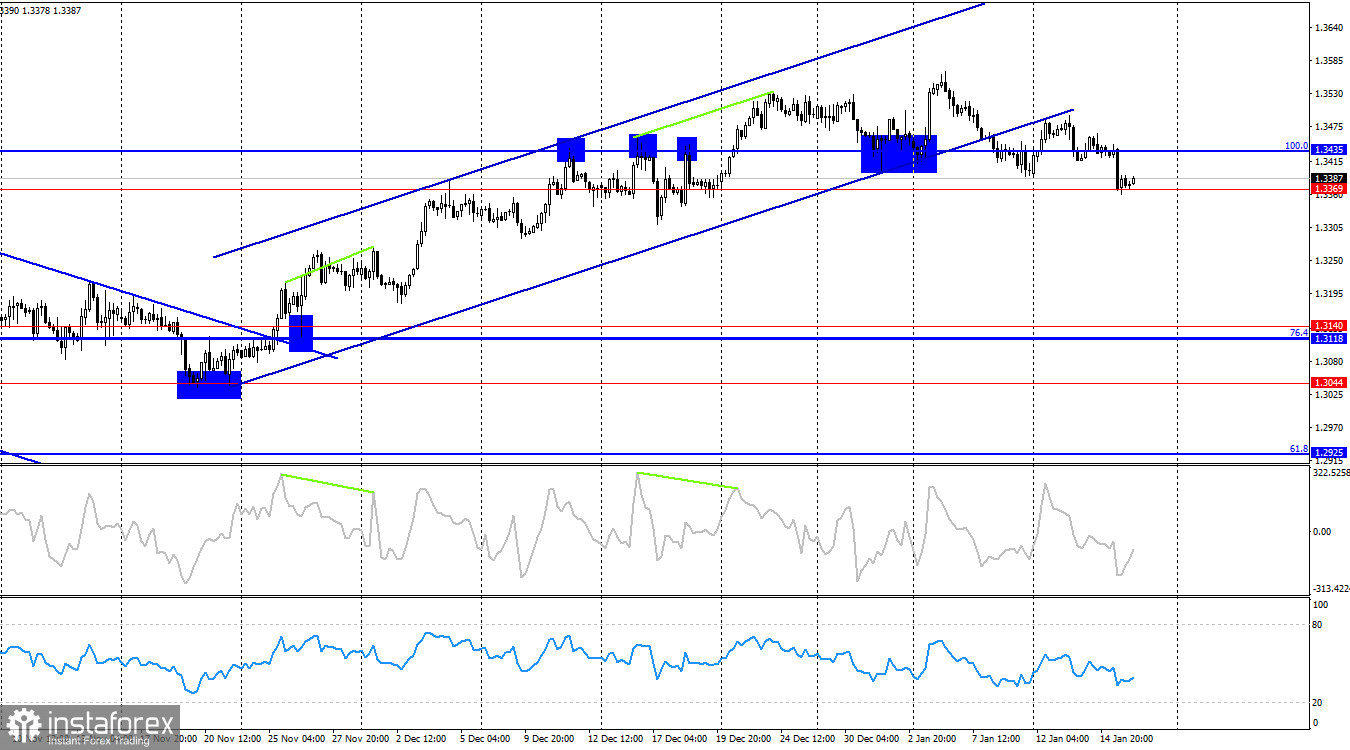The image size is (1350, 750).
Task: Select the large blue zone rectangle near 1.3435
Action: (x=898, y=152)
